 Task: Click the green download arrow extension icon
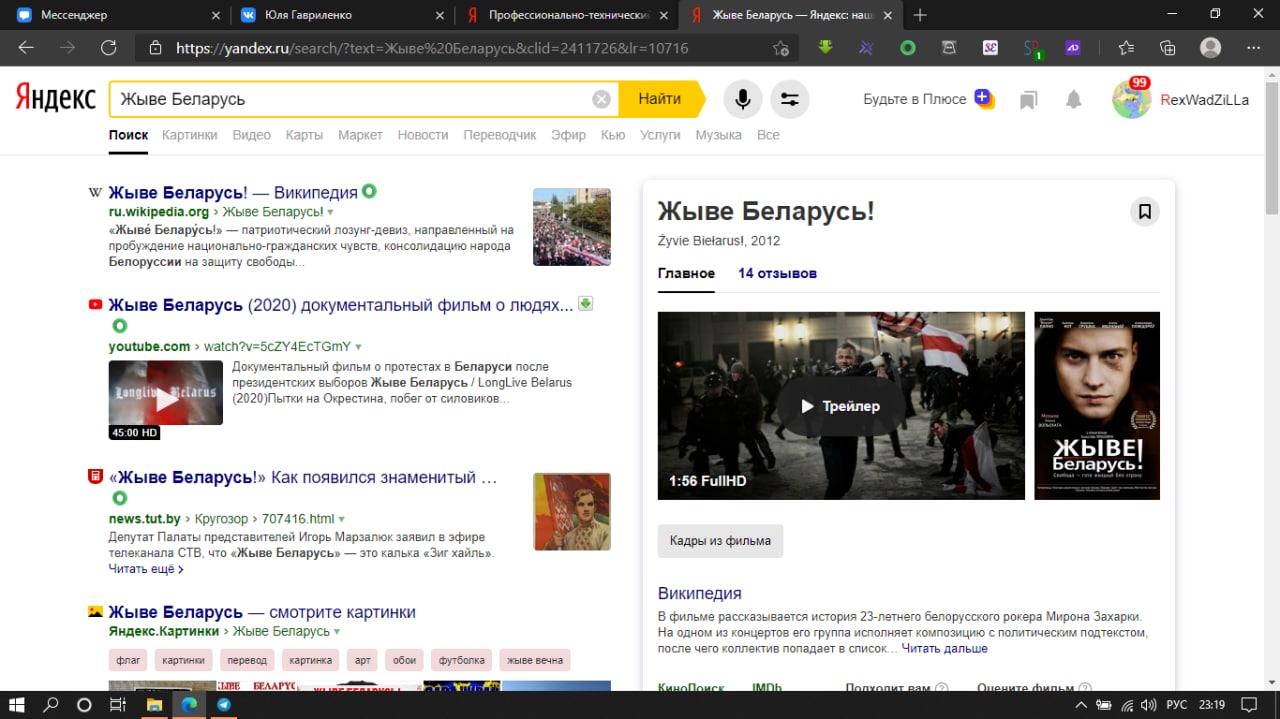coord(825,47)
